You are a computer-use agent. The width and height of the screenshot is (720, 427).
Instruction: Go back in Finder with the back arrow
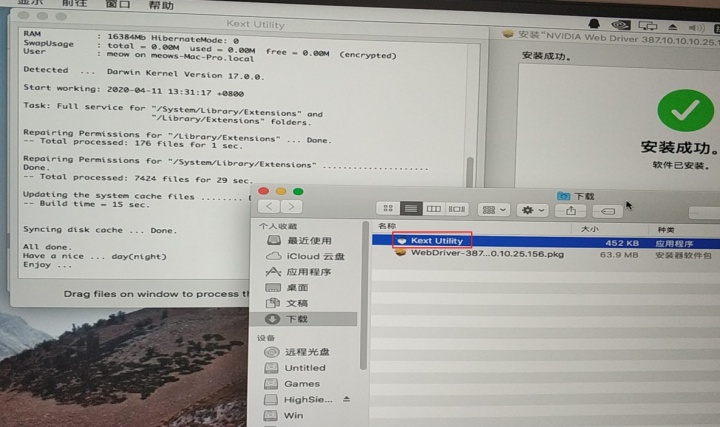pos(269,207)
